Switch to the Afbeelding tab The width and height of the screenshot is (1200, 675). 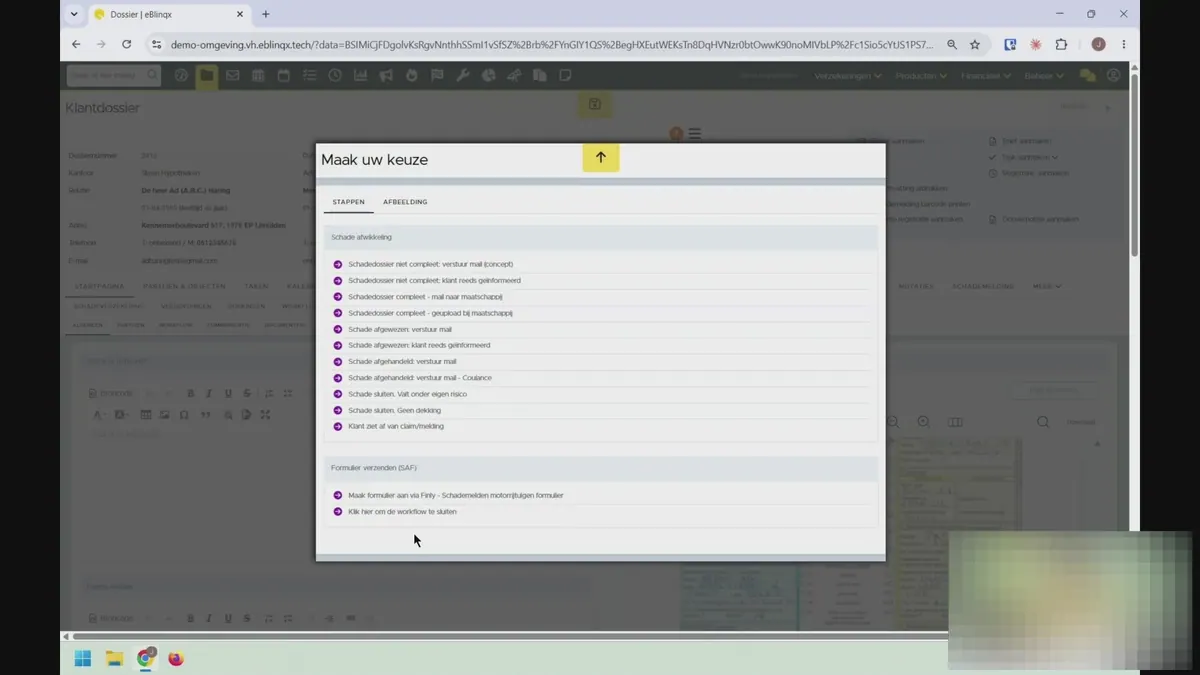click(405, 202)
